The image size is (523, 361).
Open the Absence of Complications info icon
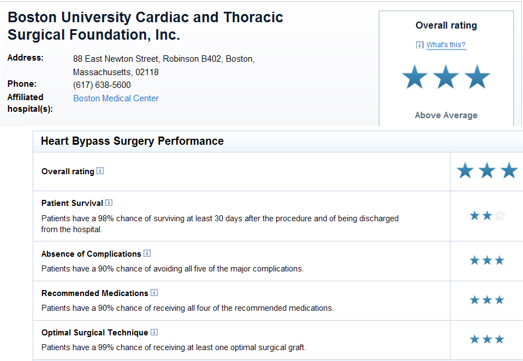[147, 253]
